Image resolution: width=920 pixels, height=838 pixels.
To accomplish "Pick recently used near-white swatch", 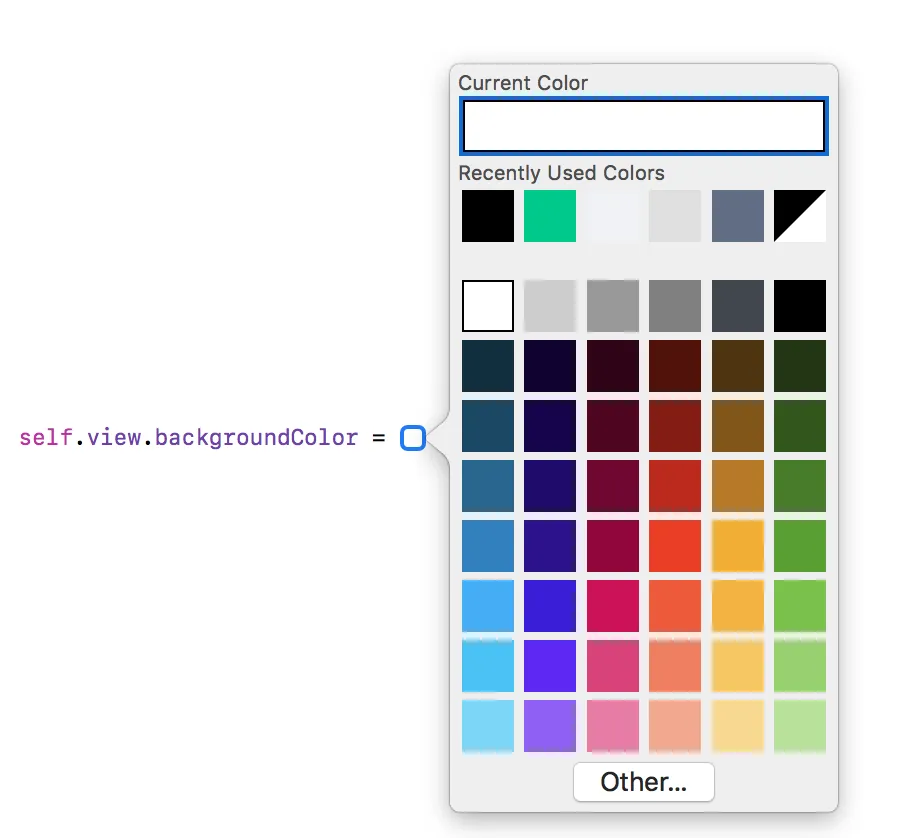I will [x=613, y=216].
